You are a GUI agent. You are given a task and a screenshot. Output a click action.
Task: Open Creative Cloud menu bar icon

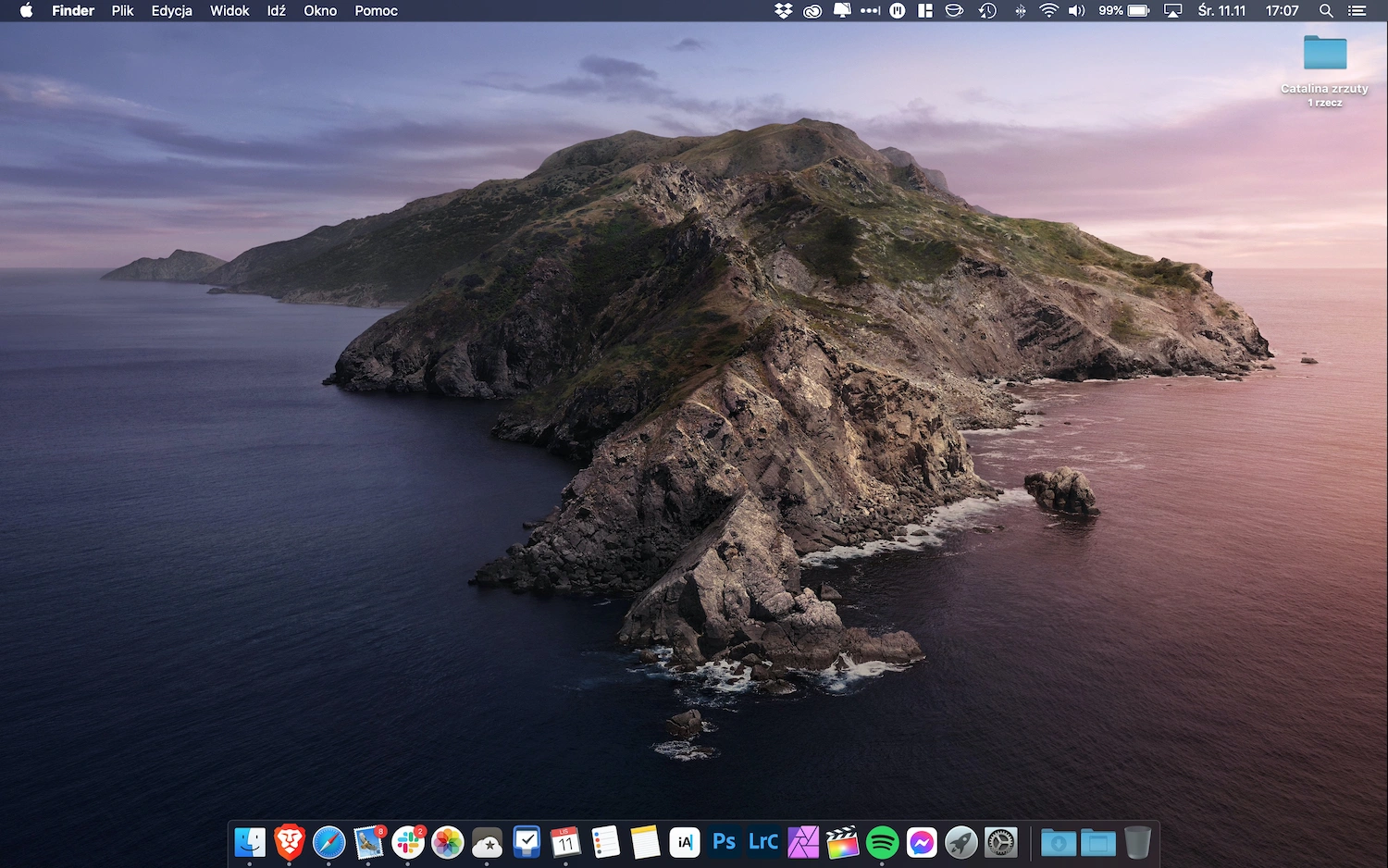click(812, 11)
